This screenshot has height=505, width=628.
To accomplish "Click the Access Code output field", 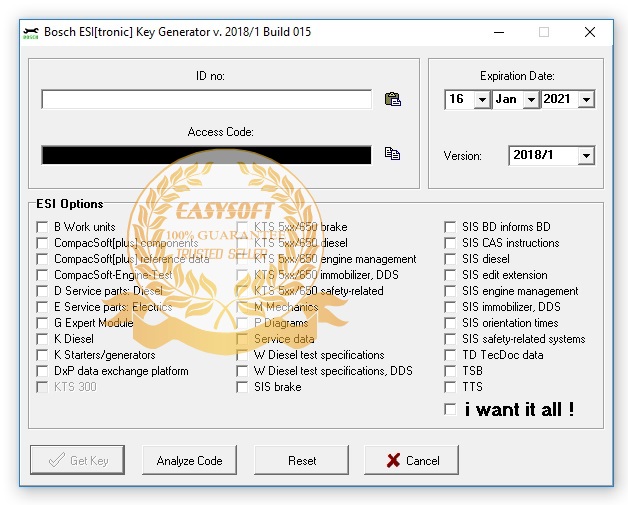I will [206, 155].
